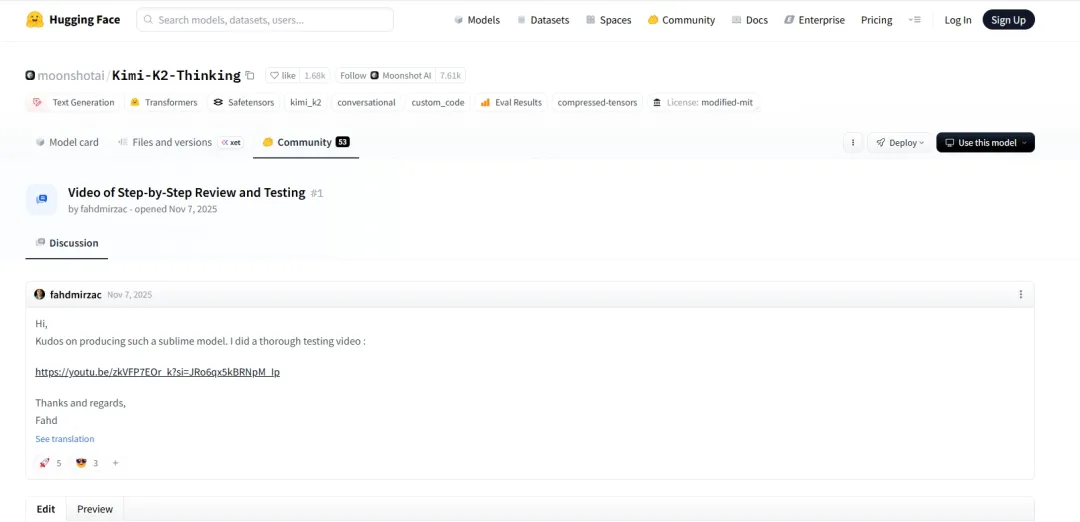1080x522 pixels.
Task: Click Log In
Action: (x=957, y=20)
